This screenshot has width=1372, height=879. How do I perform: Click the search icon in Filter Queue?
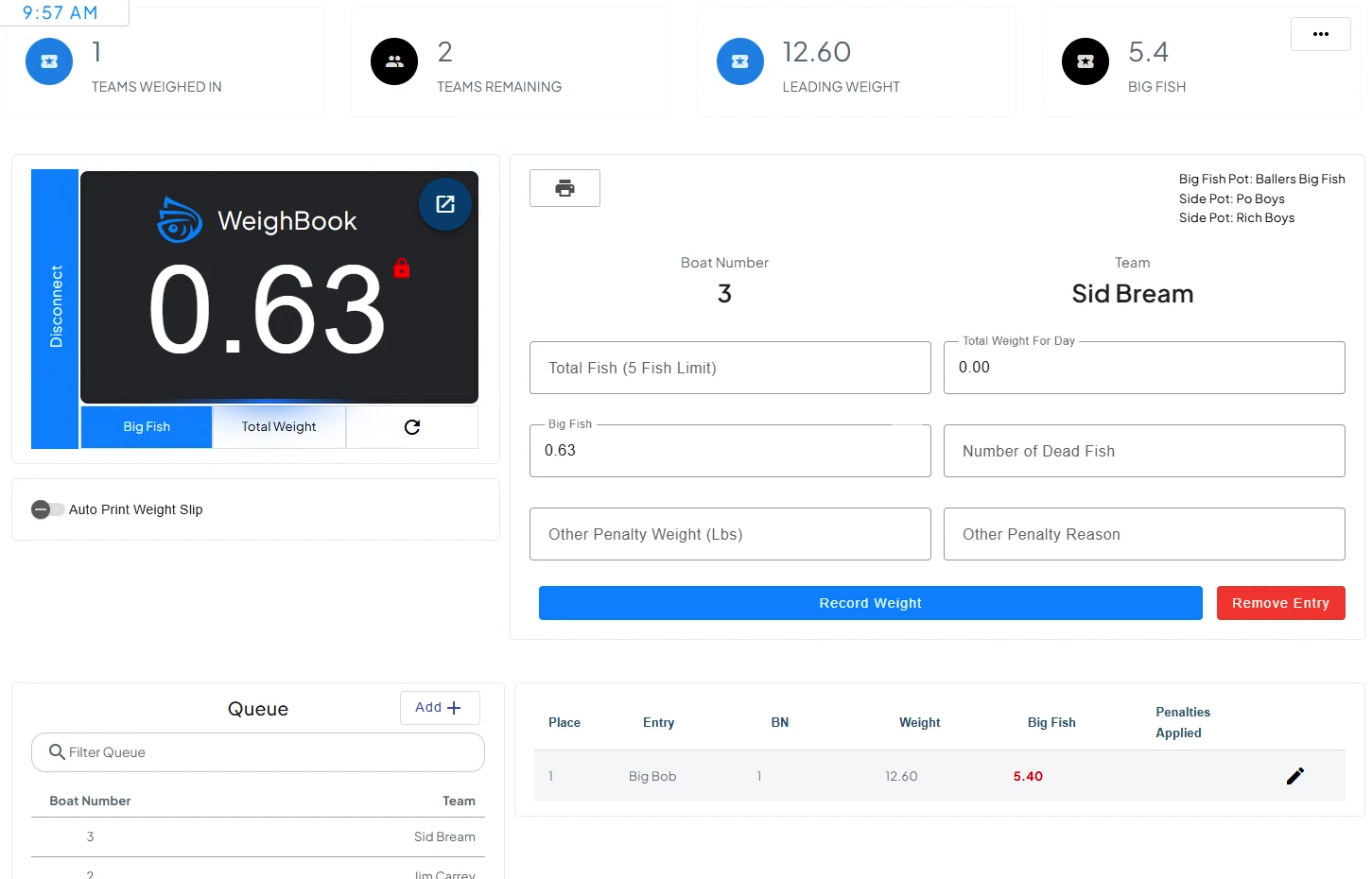coord(57,752)
